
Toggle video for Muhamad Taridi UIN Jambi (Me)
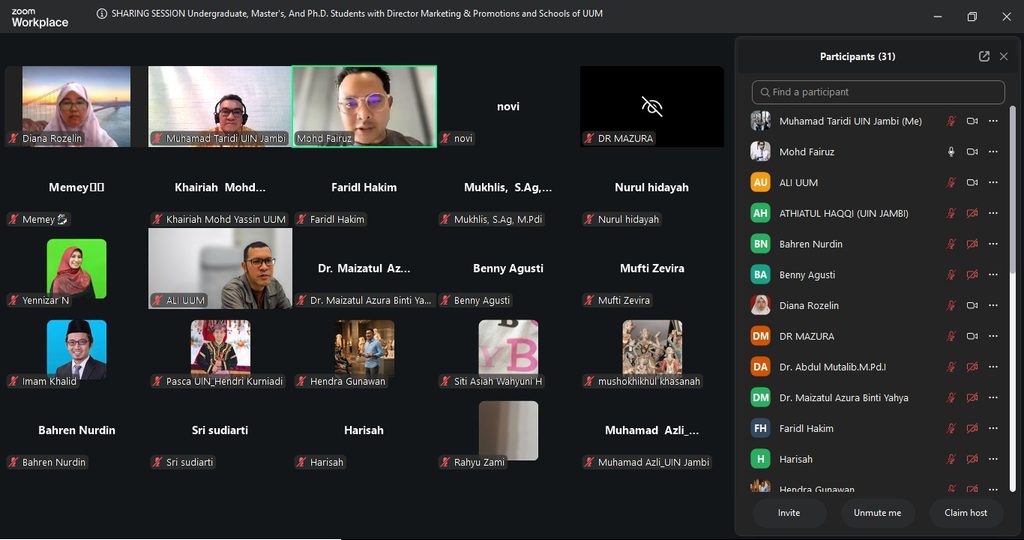point(972,121)
